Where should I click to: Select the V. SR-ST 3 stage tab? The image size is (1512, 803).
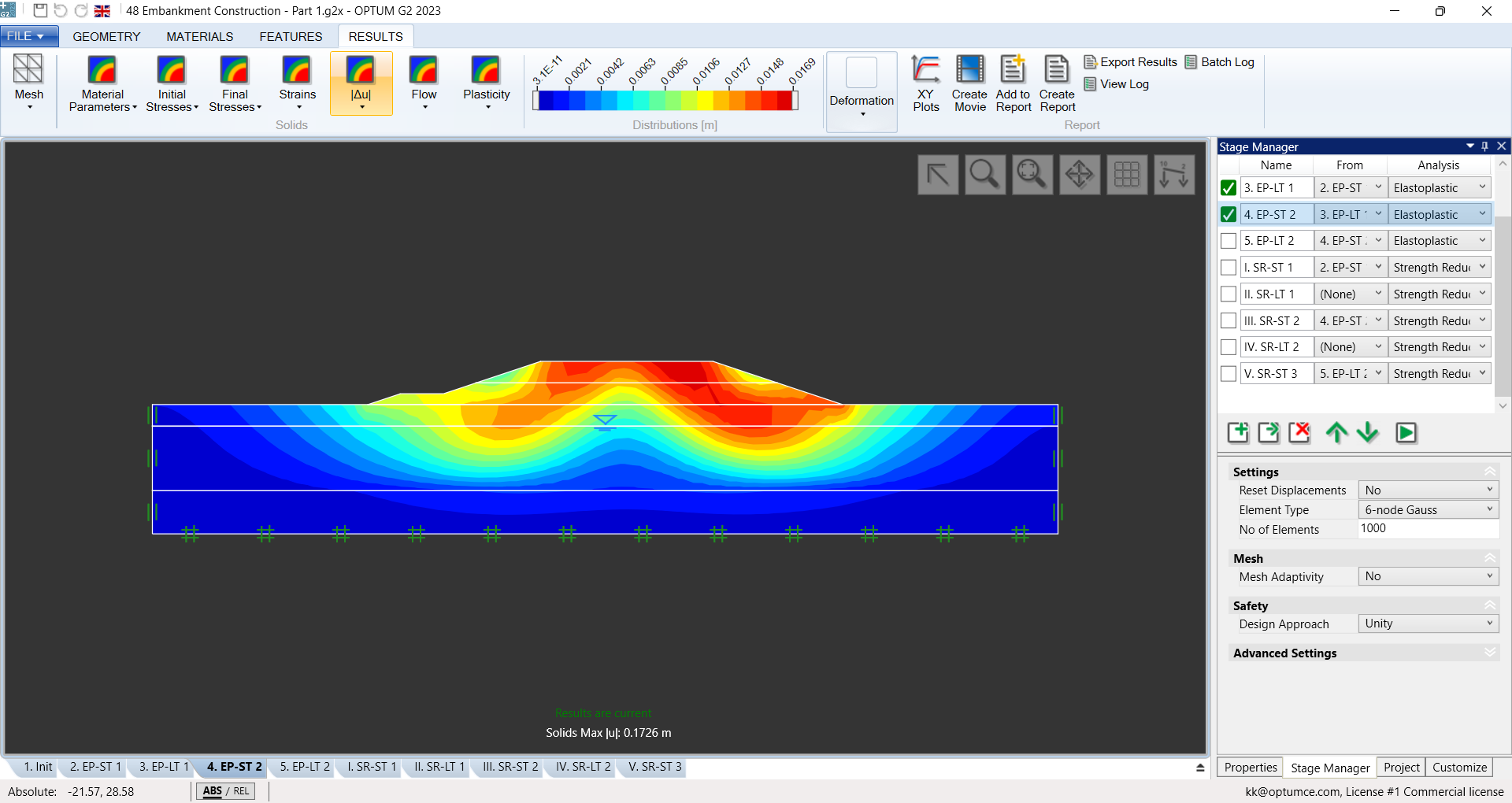(x=655, y=767)
